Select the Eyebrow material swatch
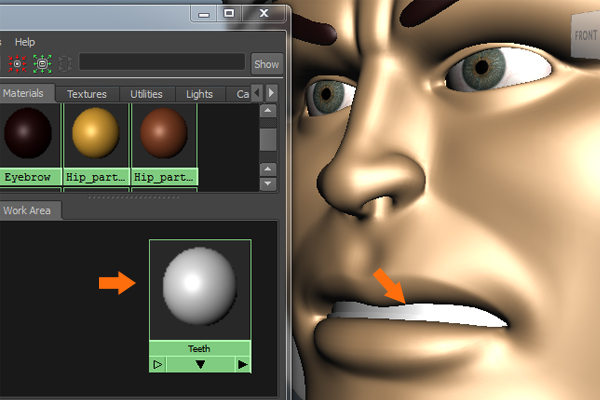The height and width of the screenshot is (400, 600). coord(28,133)
